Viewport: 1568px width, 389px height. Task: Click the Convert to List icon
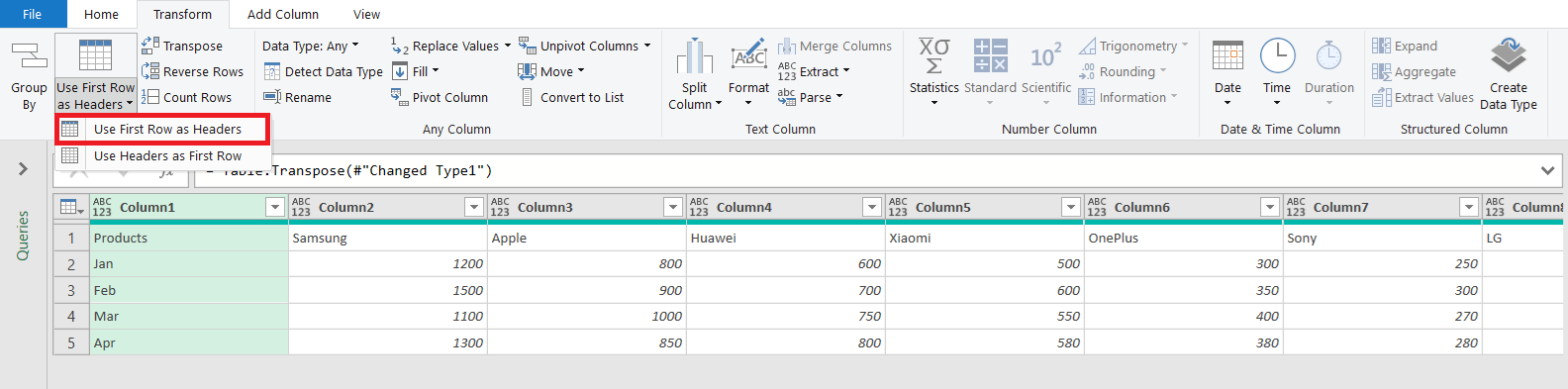527,97
